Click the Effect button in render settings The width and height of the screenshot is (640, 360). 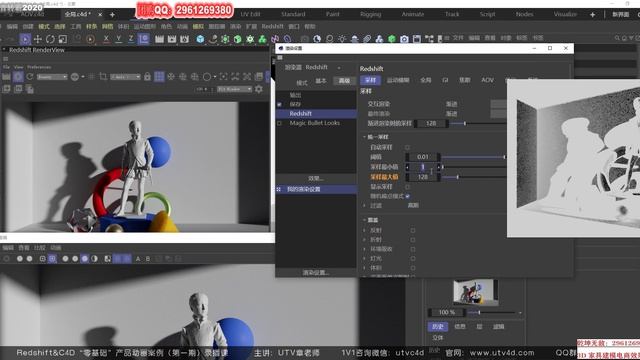(x=316, y=178)
